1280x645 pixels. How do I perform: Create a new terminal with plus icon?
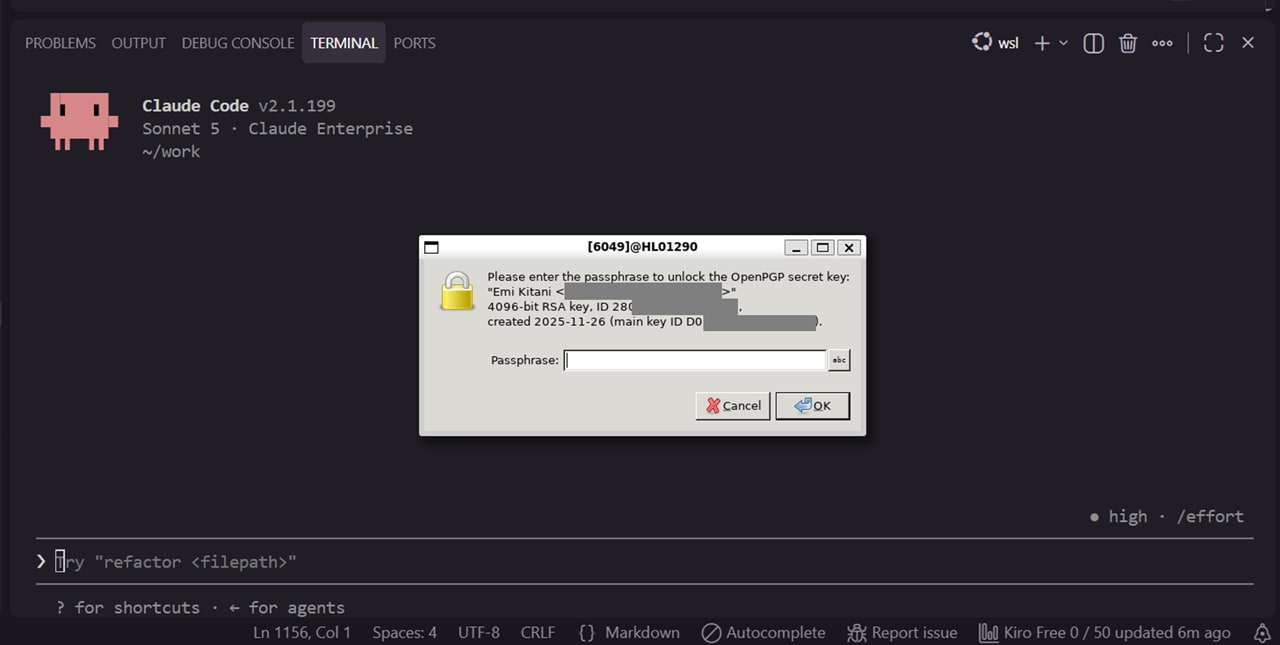[1042, 43]
